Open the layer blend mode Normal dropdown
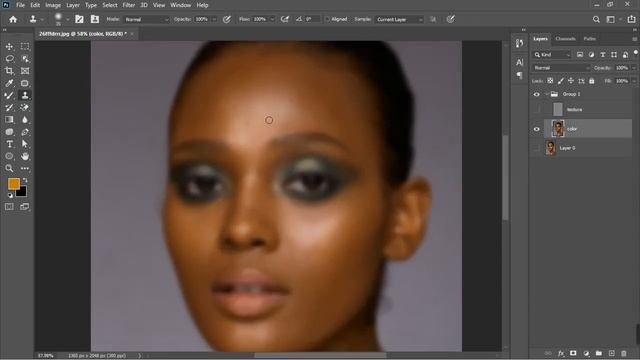The height and width of the screenshot is (360, 640). (x=561, y=68)
